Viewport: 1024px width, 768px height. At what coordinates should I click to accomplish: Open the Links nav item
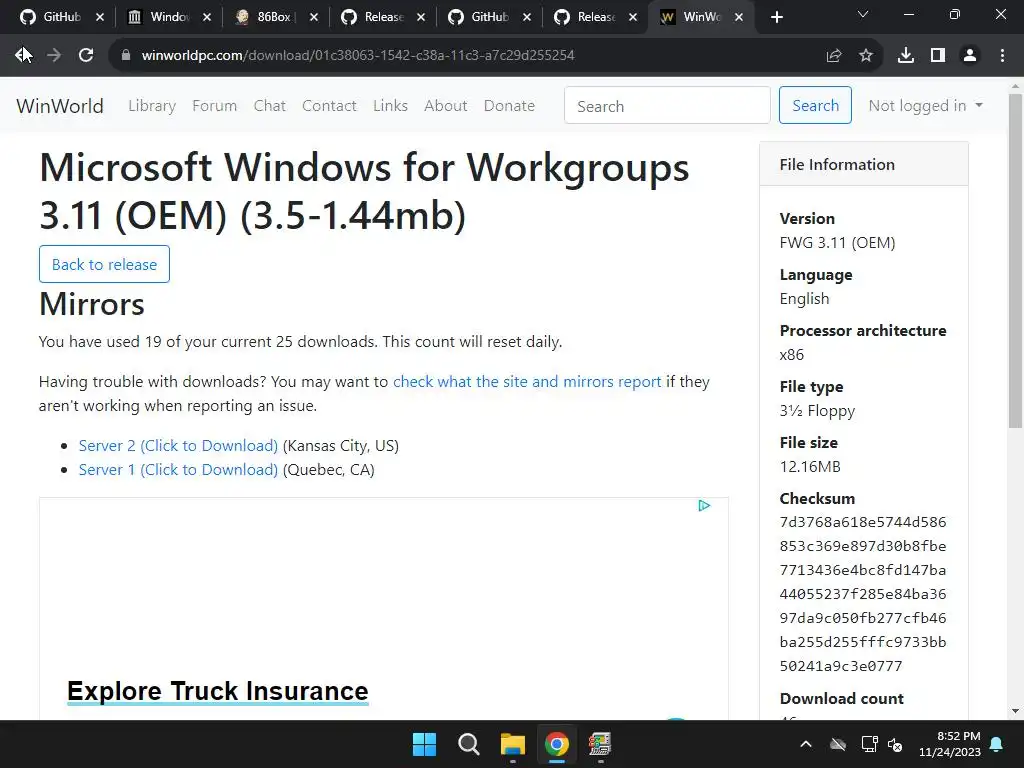(391, 106)
